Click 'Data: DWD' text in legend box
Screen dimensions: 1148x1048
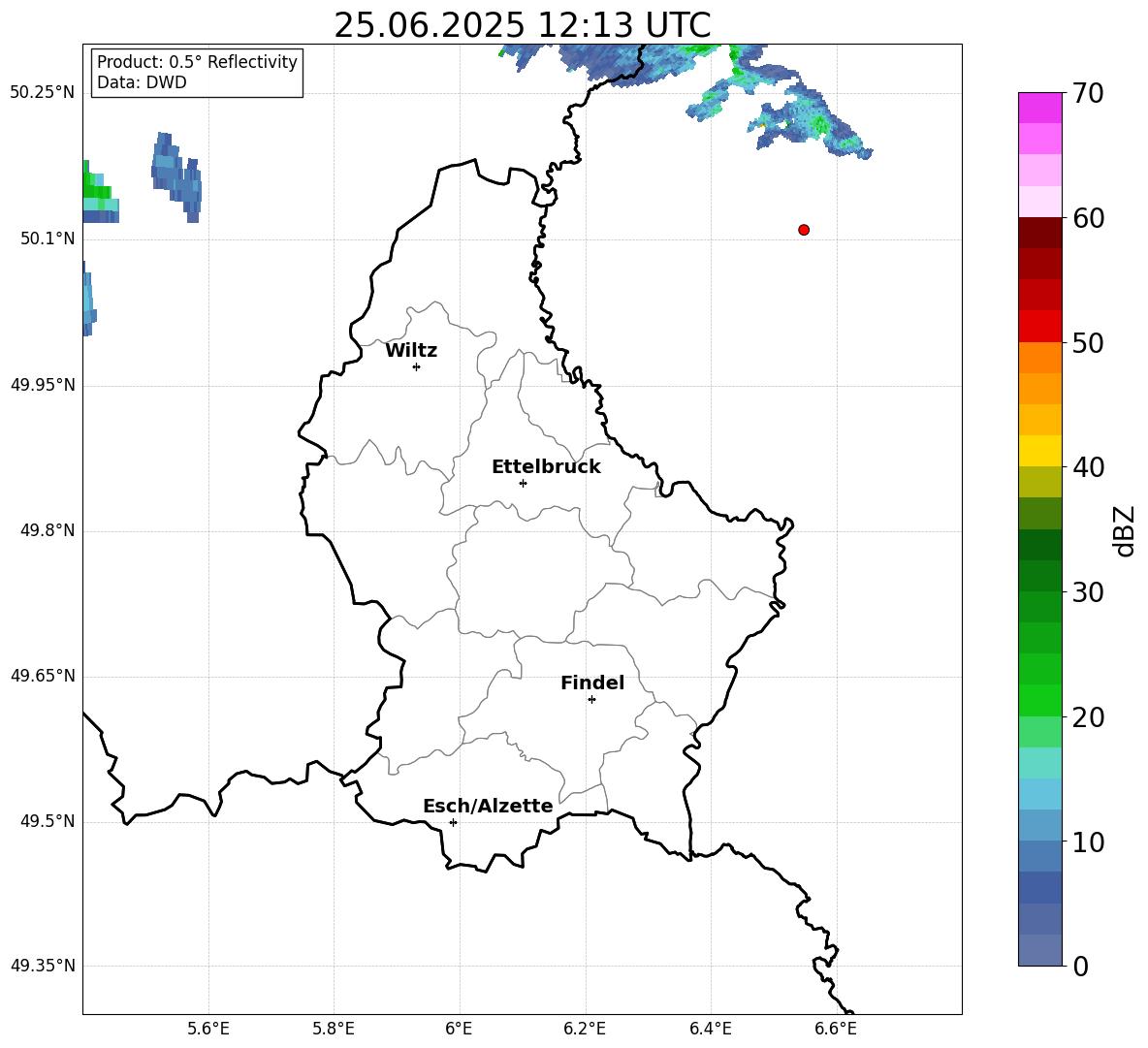[x=142, y=82]
